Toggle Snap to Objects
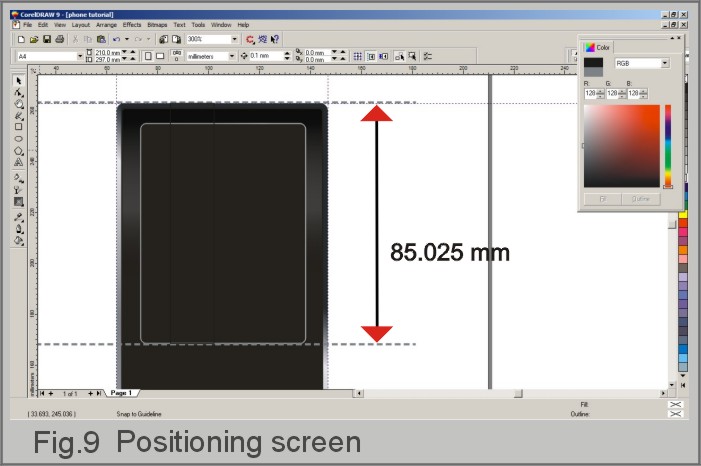 tap(383, 56)
